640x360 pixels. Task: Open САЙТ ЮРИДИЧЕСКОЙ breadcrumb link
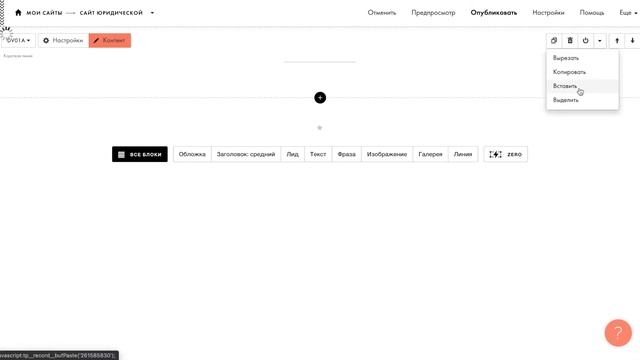coord(111,13)
